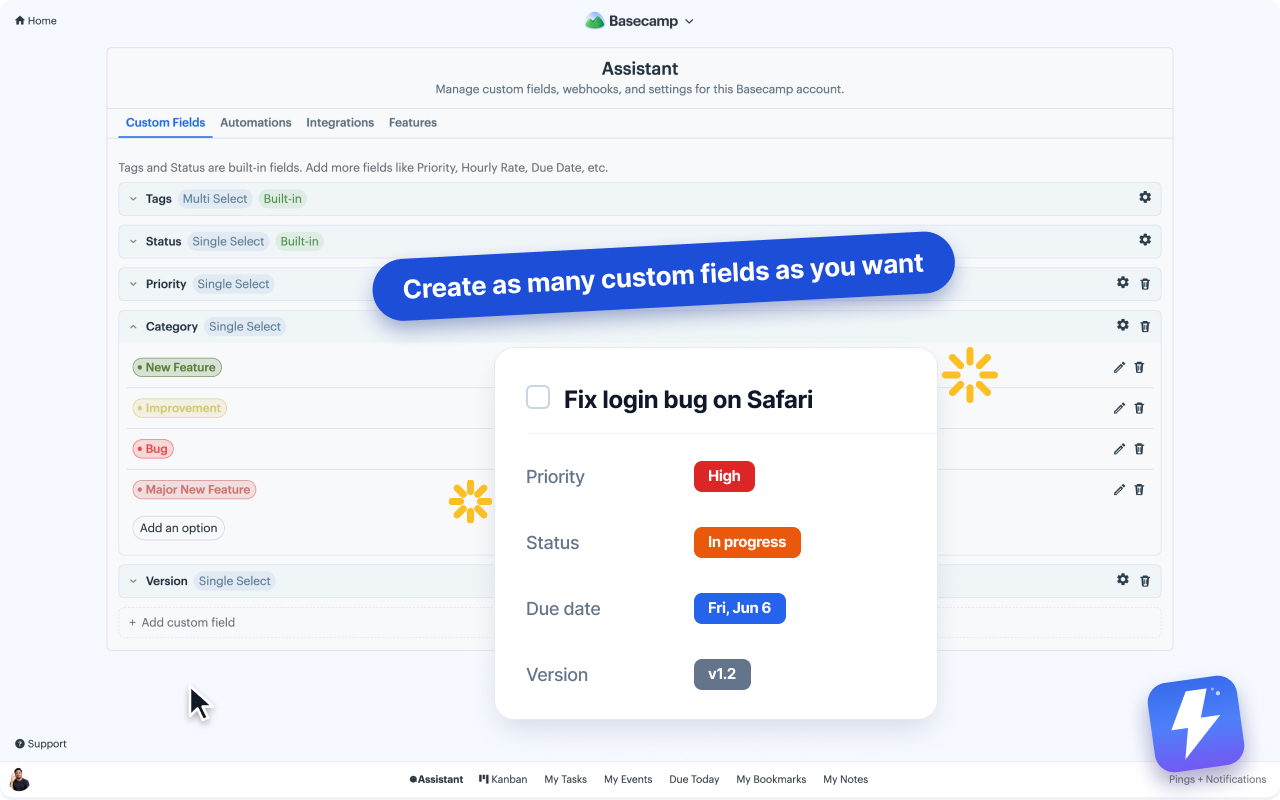1280x800 pixels.
Task: Delete the Category custom field
Action: (1145, 326)
